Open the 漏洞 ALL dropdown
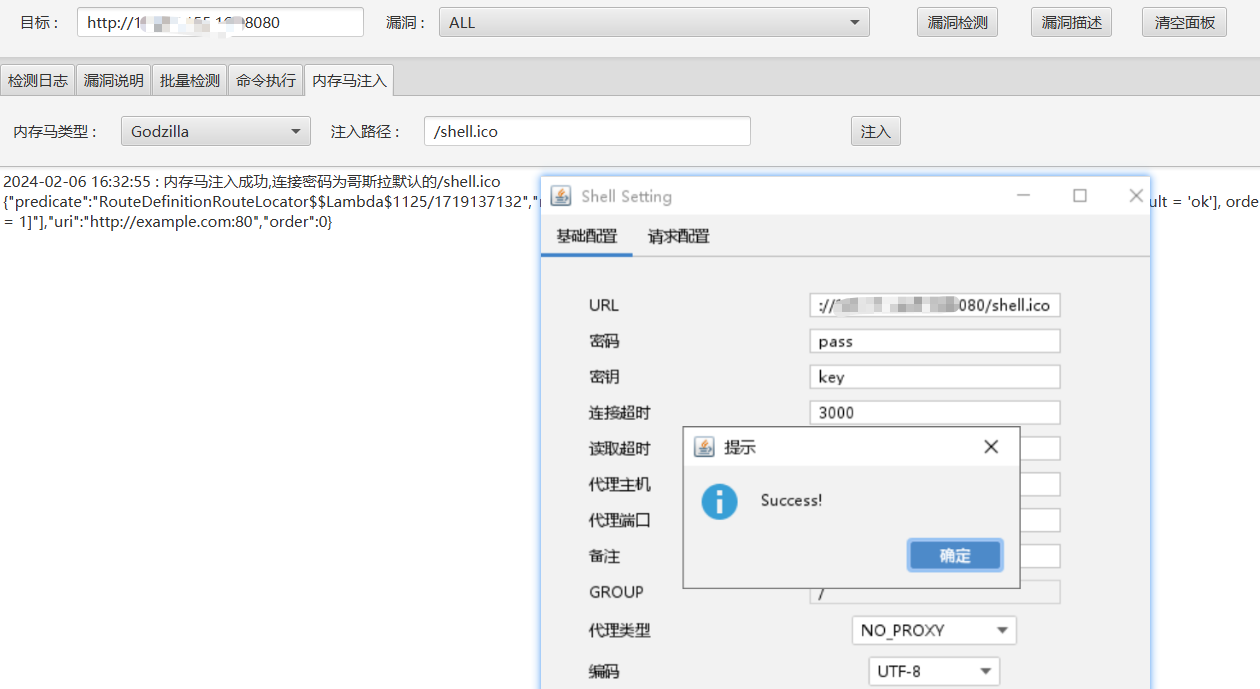 654,22
